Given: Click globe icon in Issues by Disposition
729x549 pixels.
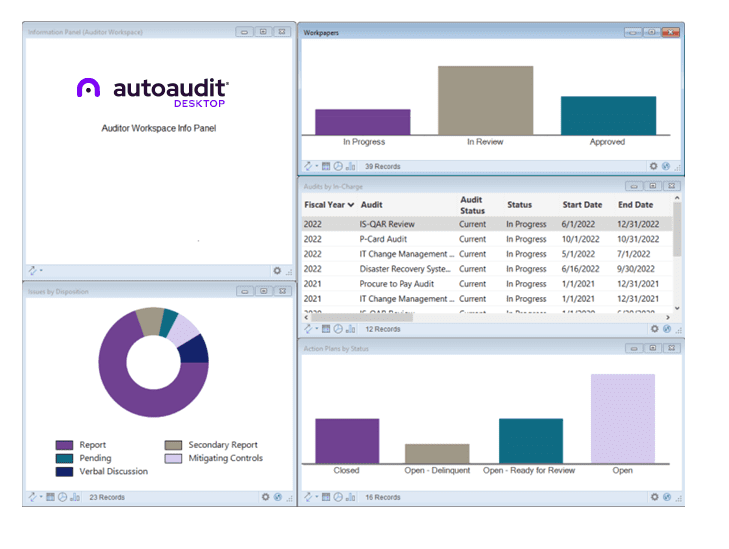Looking at the screenshot, I should coord(278,497).
